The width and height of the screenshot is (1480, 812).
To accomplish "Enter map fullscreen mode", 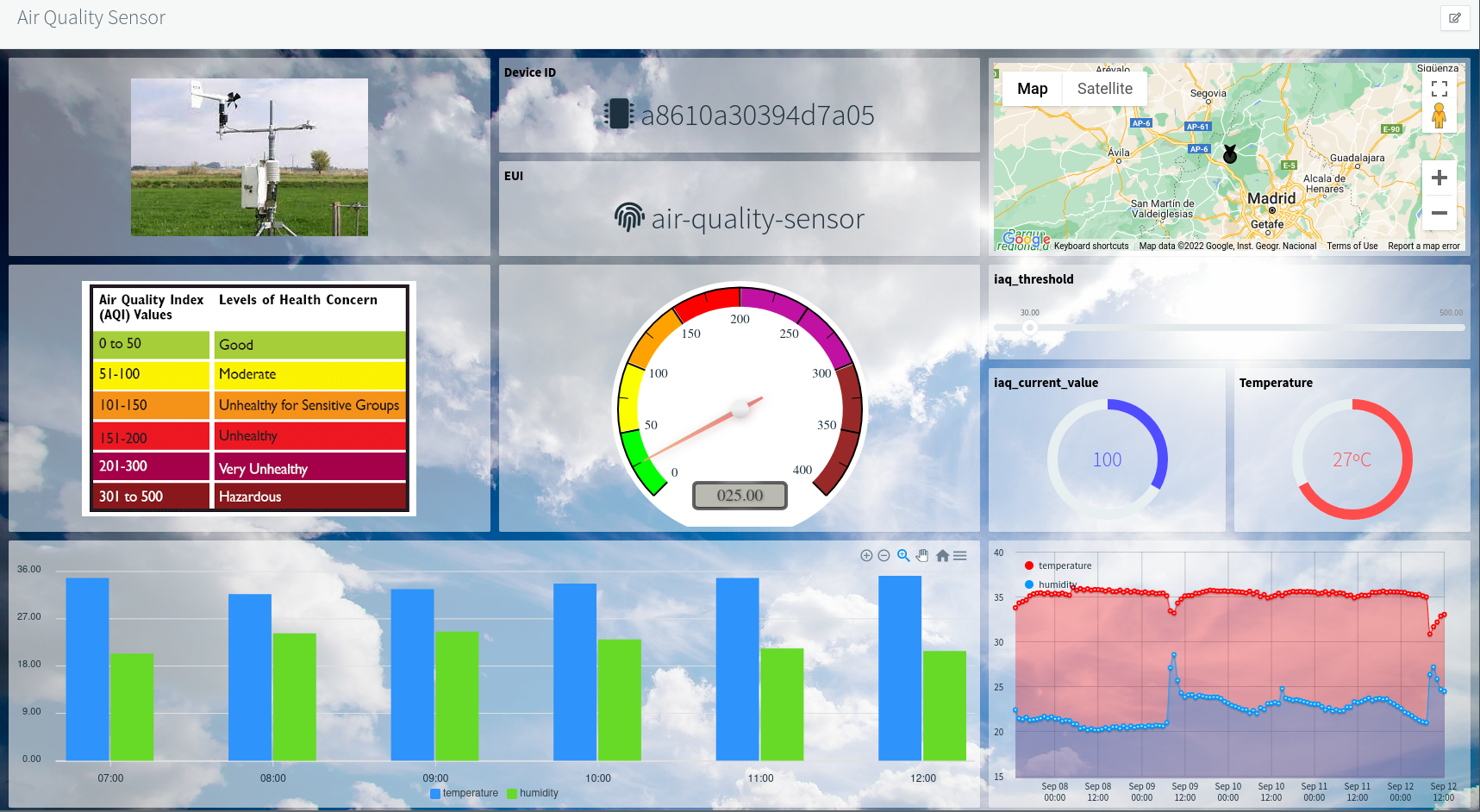I will [1439, 87].
